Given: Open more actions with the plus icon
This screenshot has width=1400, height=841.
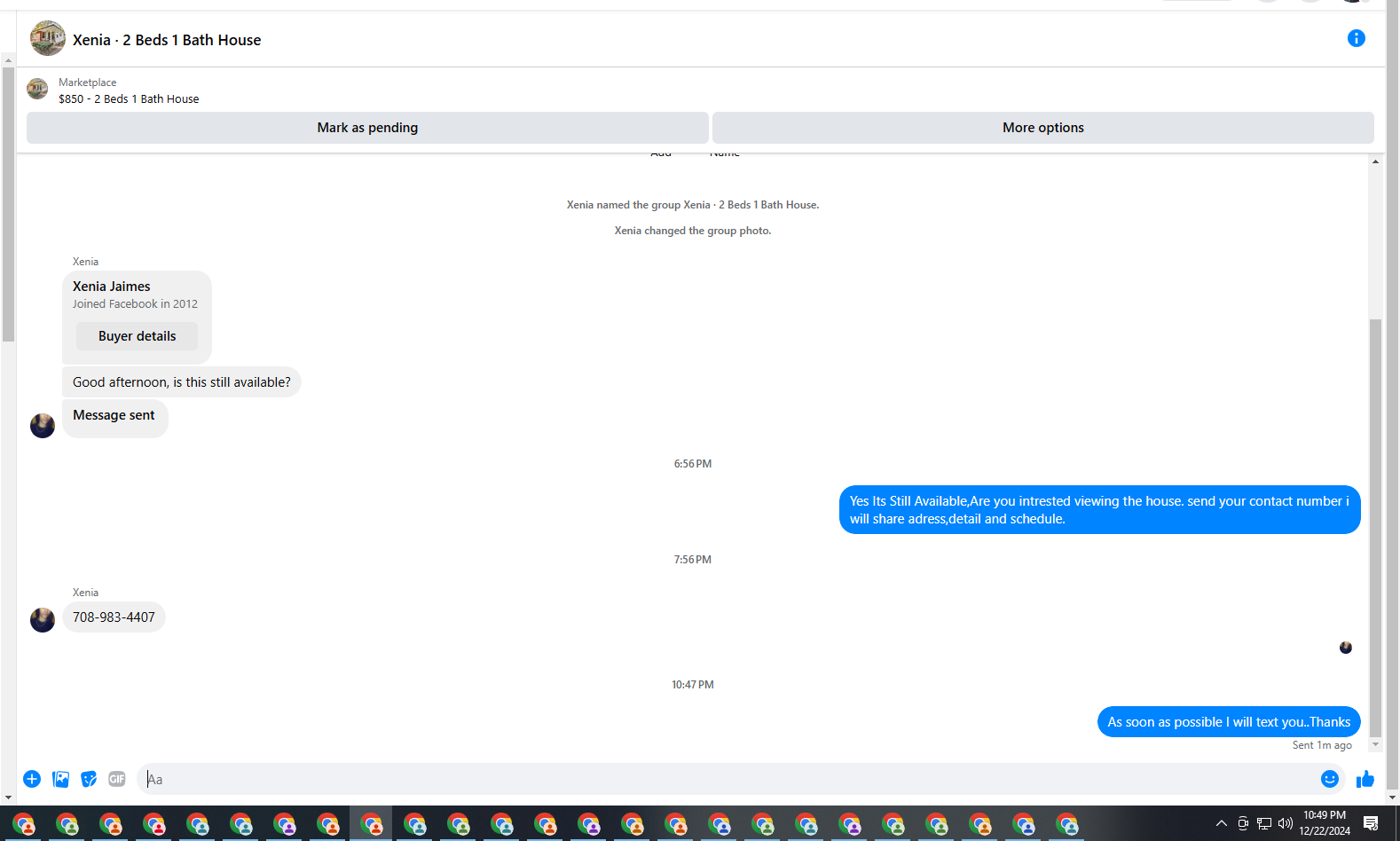Looking at the screenshot, I should pyautogui.click(x=32, y=779).
